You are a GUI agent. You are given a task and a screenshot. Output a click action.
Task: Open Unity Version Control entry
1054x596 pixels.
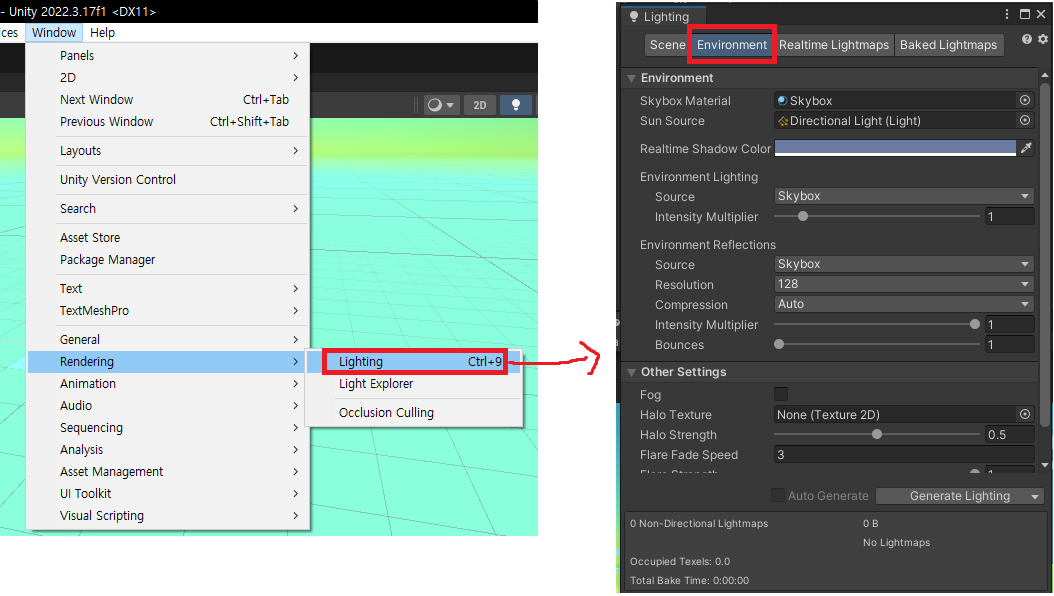click(x=167, y=179)
